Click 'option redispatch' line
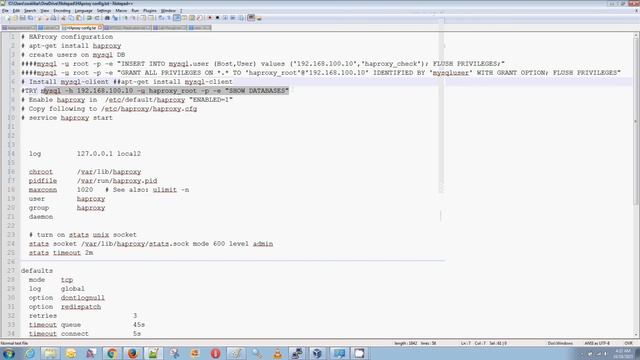Screen dimensions: 640x360 pyautogui.click(x=65, y=307)
